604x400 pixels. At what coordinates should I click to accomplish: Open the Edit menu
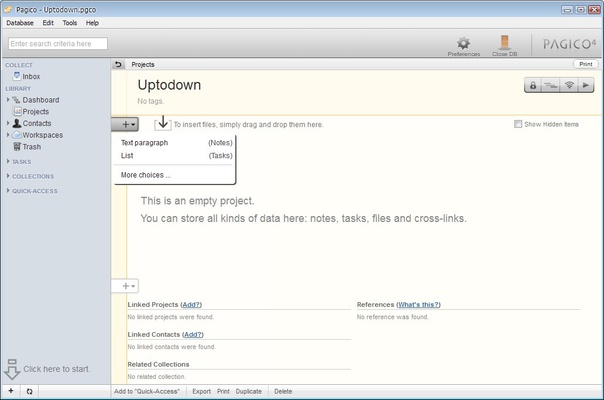coord(48,23)
